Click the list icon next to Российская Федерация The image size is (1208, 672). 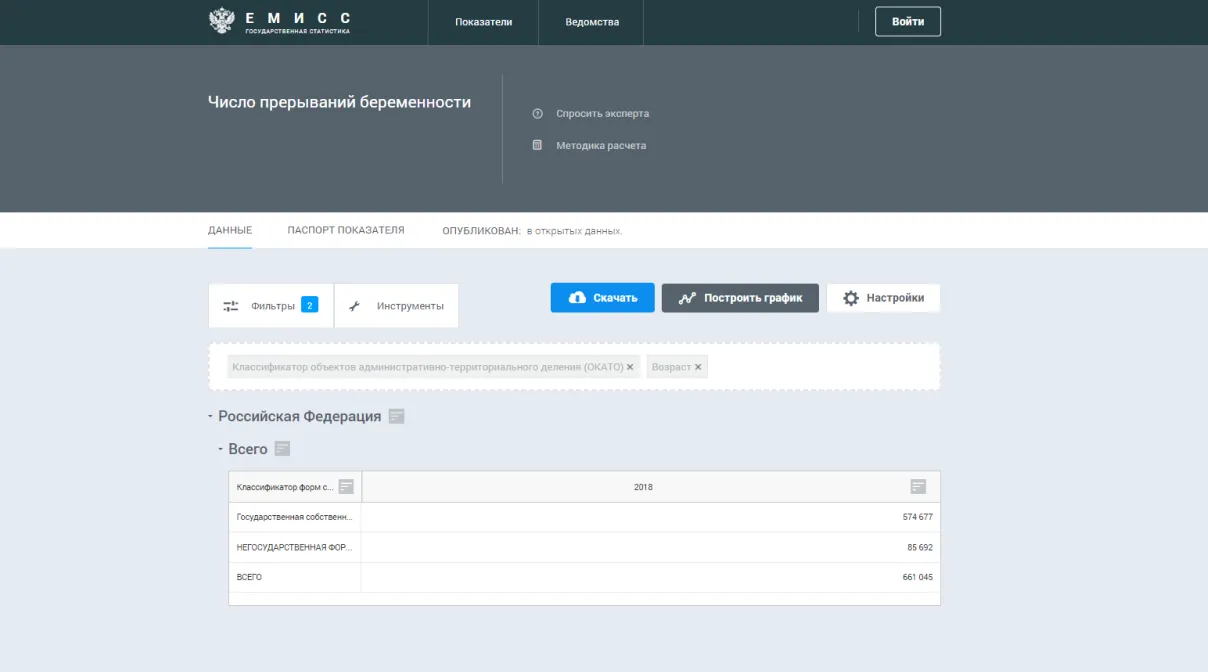[x=397, y=416]
